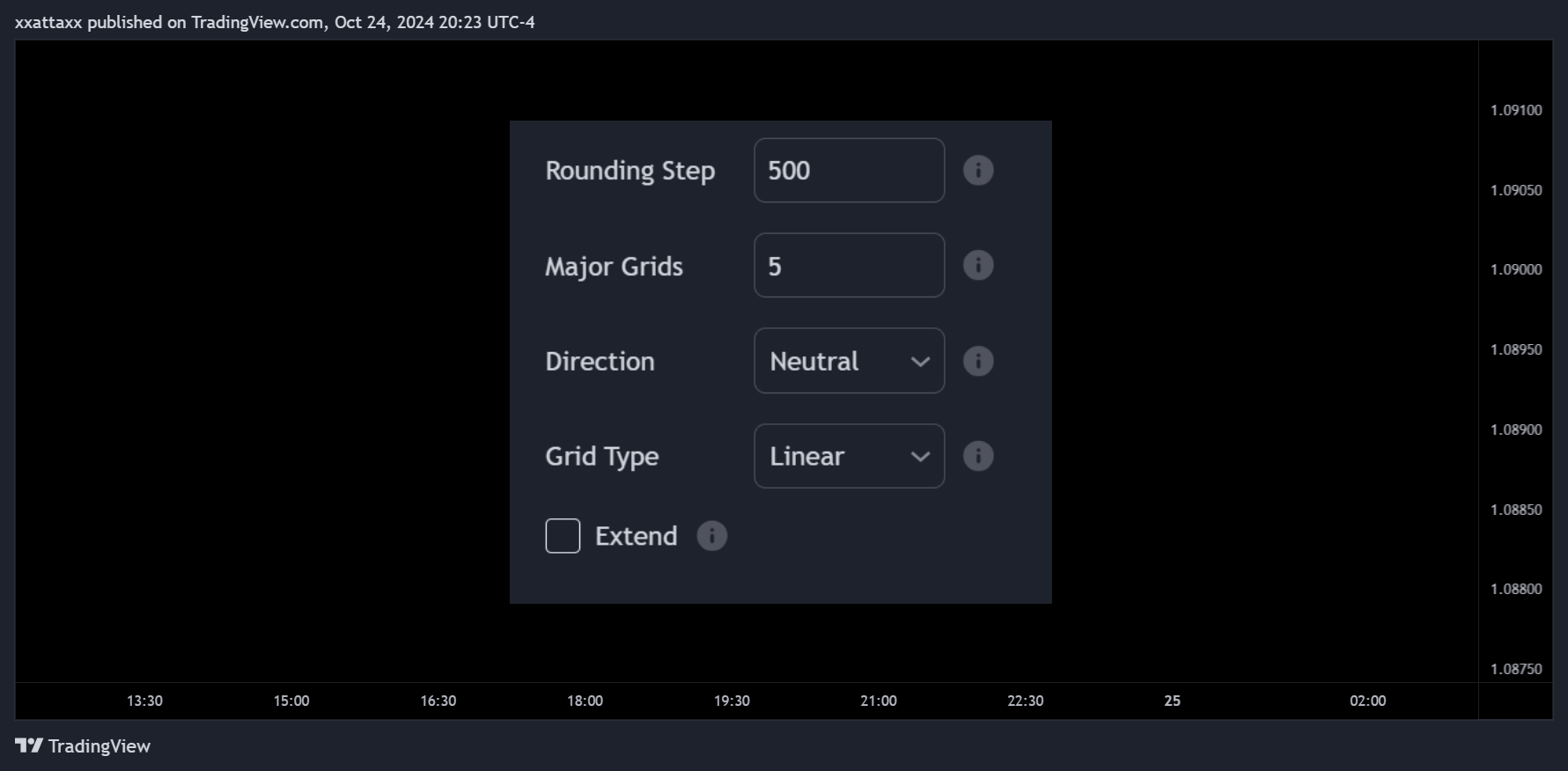Click the 1.08950 price label
This screenshot has height=771, width=1568.
coord(1516,349)
